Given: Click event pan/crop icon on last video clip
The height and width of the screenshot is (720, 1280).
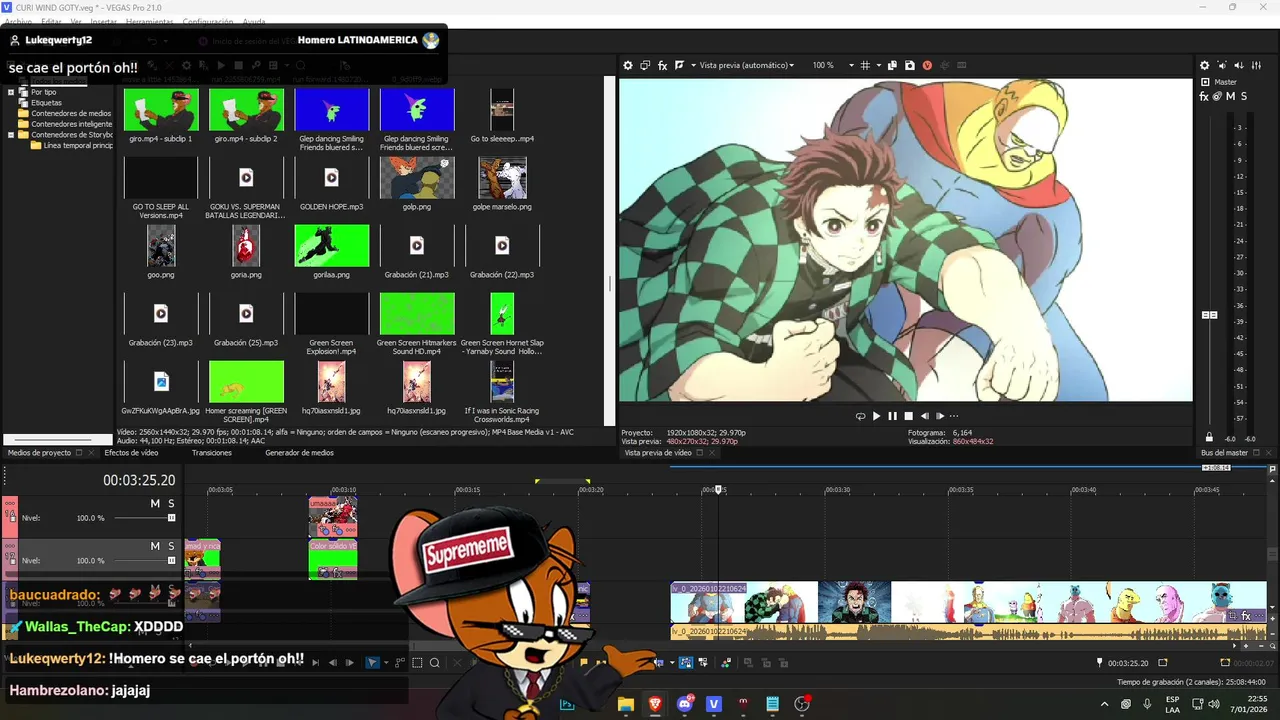Looking at the screenshot, I should coord(1233,616).
